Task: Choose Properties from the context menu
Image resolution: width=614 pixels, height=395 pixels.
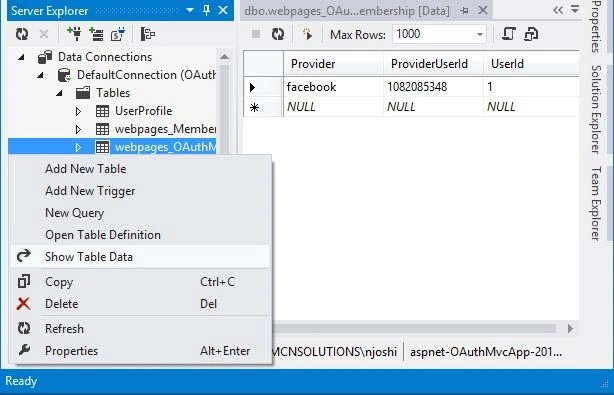Action: 140,350
